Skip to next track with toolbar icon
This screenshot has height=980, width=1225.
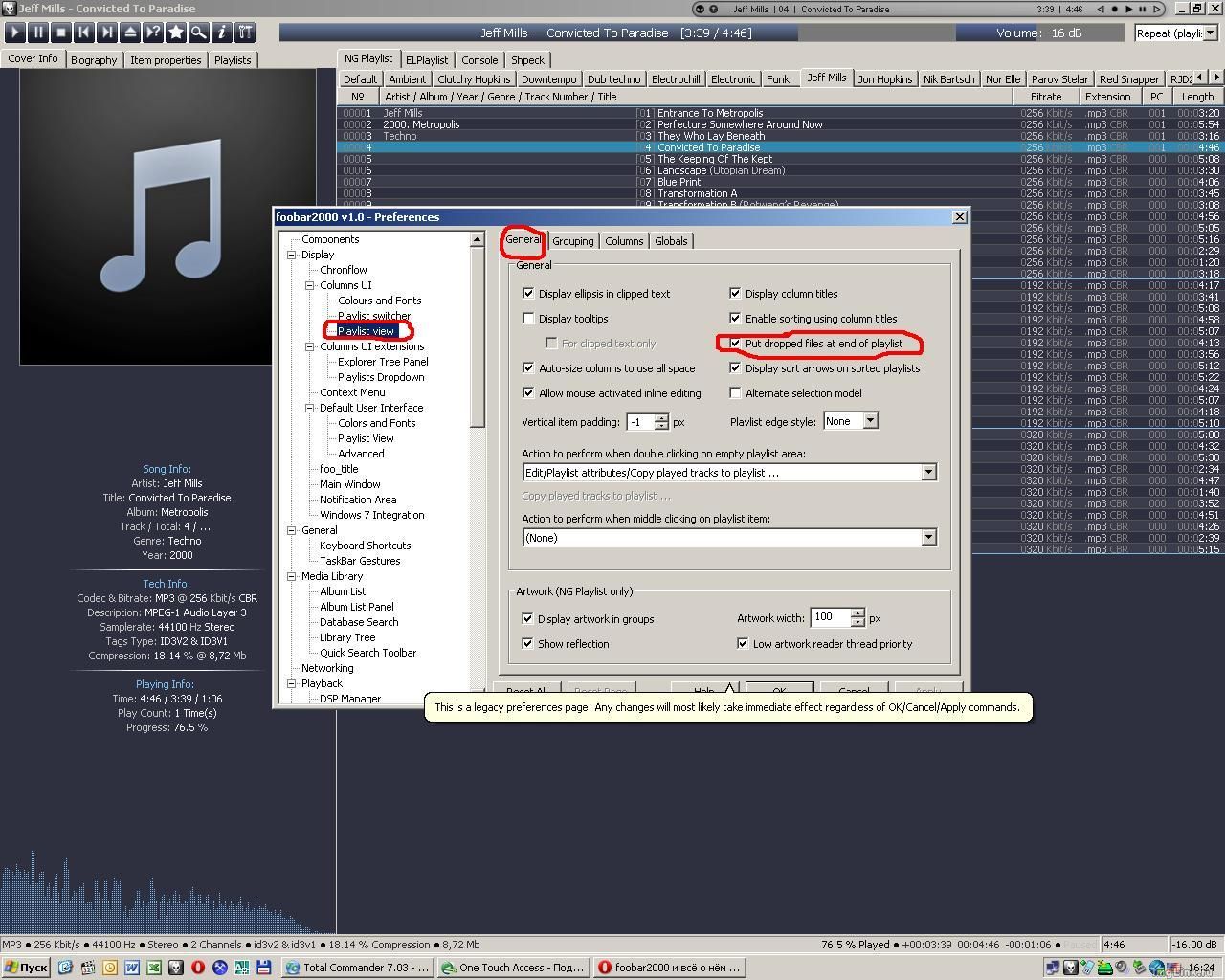coord(107,32)
